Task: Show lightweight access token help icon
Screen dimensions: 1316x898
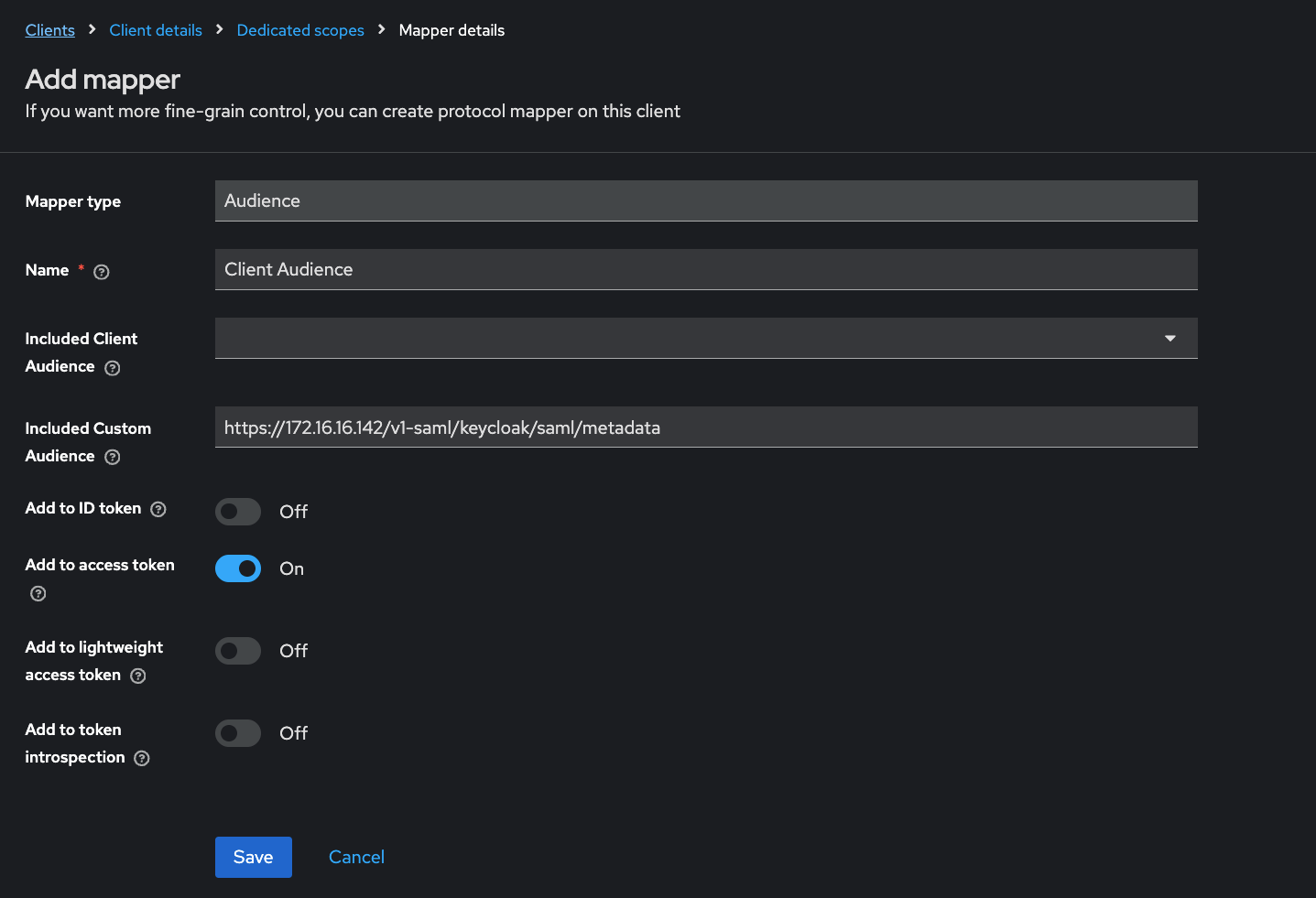Action: pos(138,676)
